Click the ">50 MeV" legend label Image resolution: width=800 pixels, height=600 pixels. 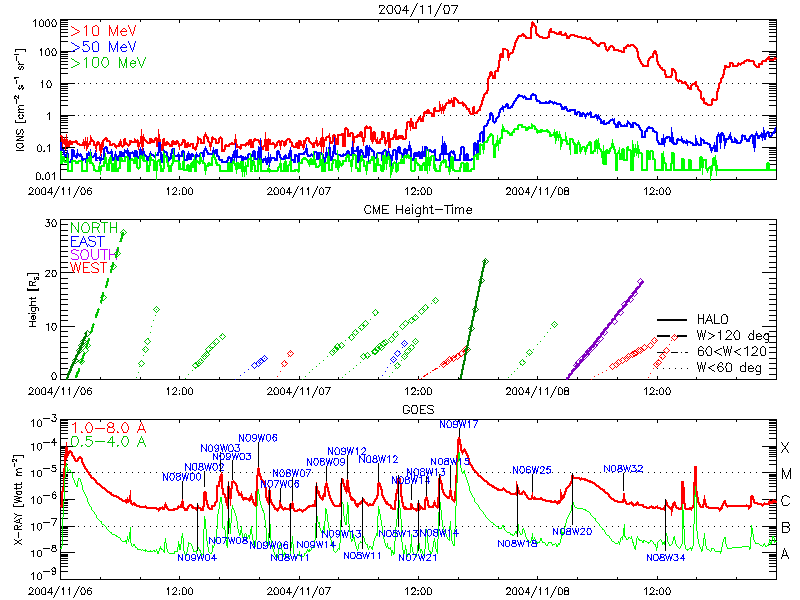tap(104, 47)
